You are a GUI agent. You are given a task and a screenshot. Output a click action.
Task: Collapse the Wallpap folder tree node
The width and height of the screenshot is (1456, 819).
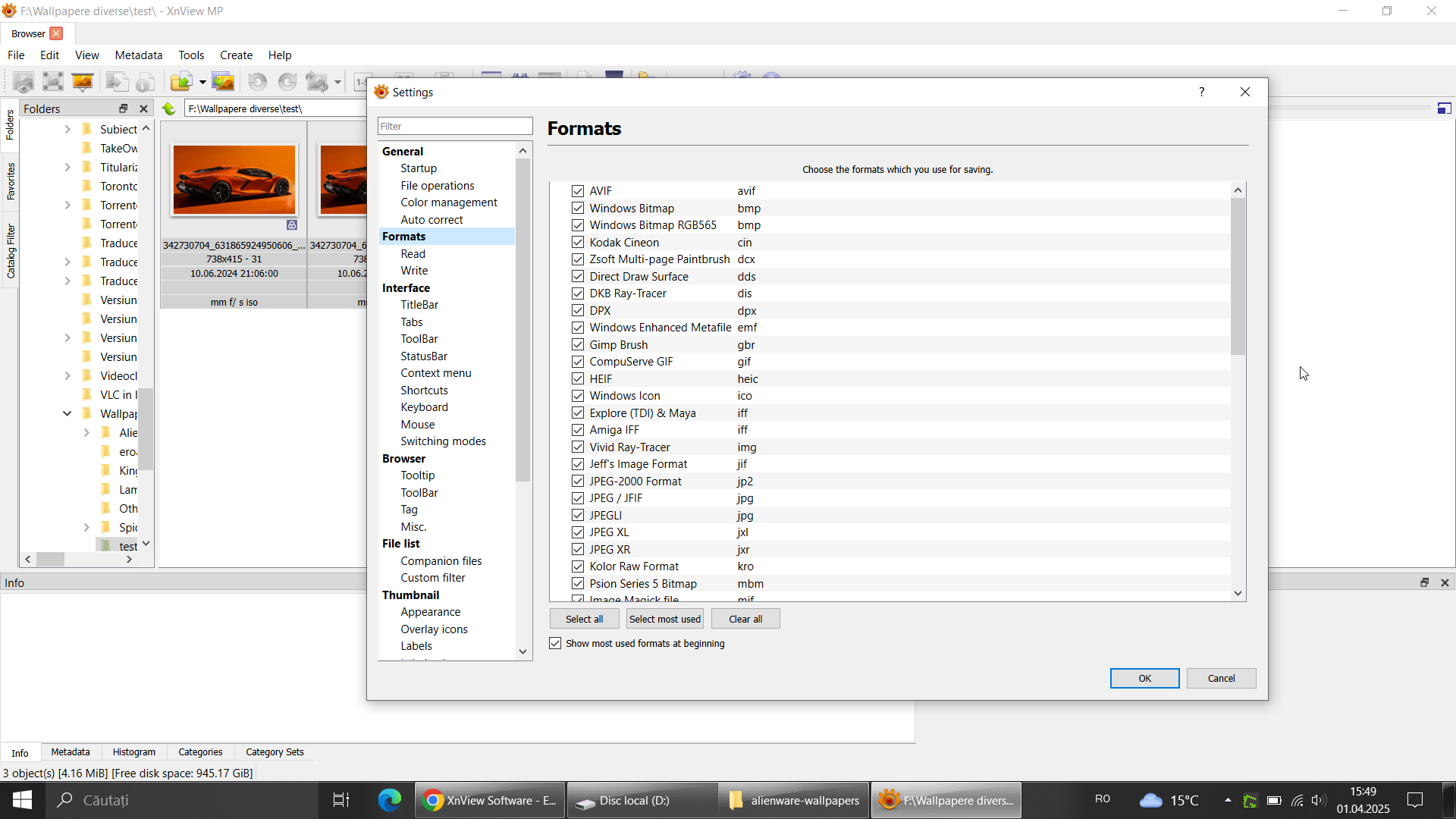click(x=67, y=414)
